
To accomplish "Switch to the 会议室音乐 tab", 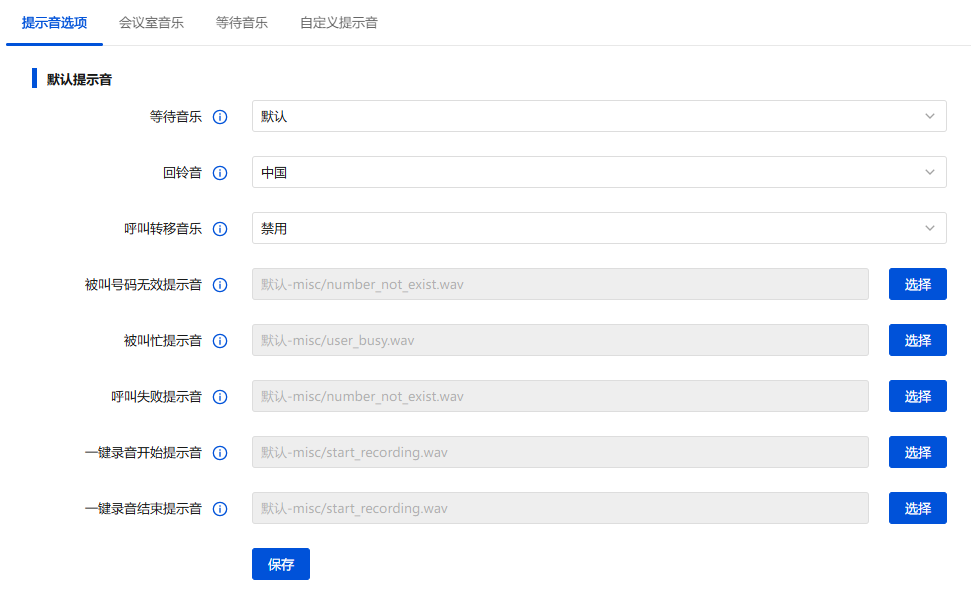I will [x=151, y=22].
